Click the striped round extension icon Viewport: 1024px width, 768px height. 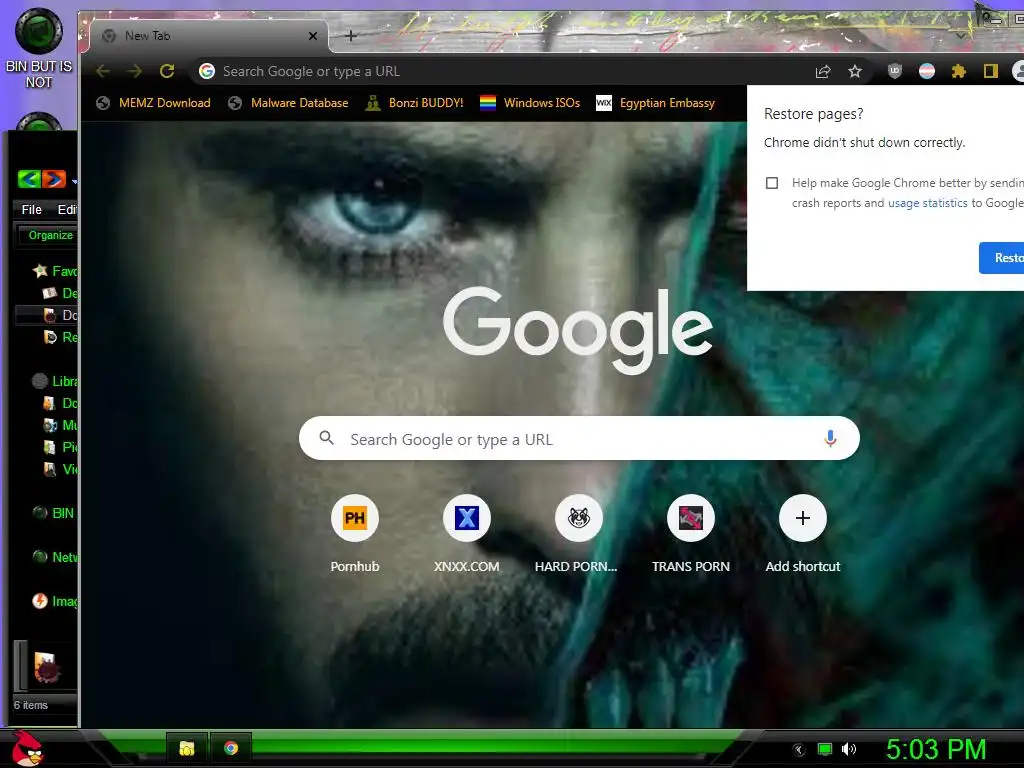[927, 71]
